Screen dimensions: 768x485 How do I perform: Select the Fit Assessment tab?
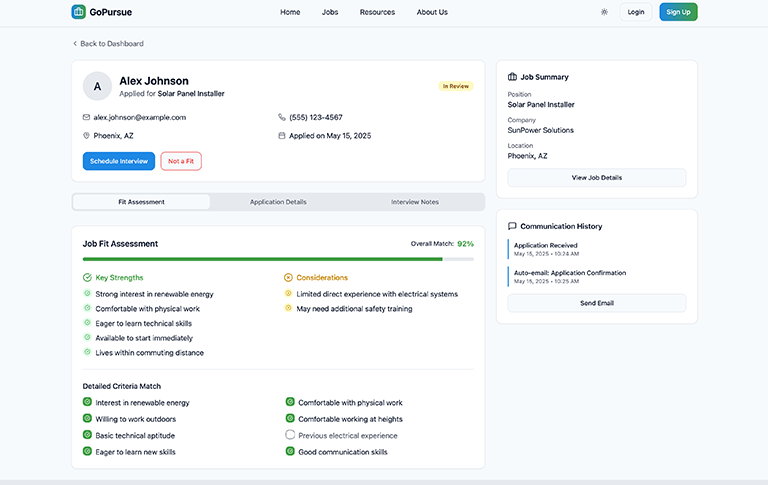click(142, 202)
